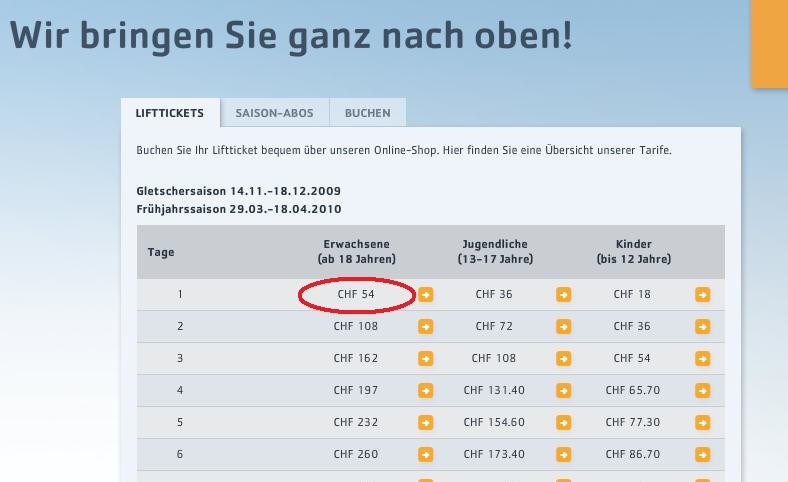
Task: Click the arrow beside CHF 131.40
Action: (564, 391)
